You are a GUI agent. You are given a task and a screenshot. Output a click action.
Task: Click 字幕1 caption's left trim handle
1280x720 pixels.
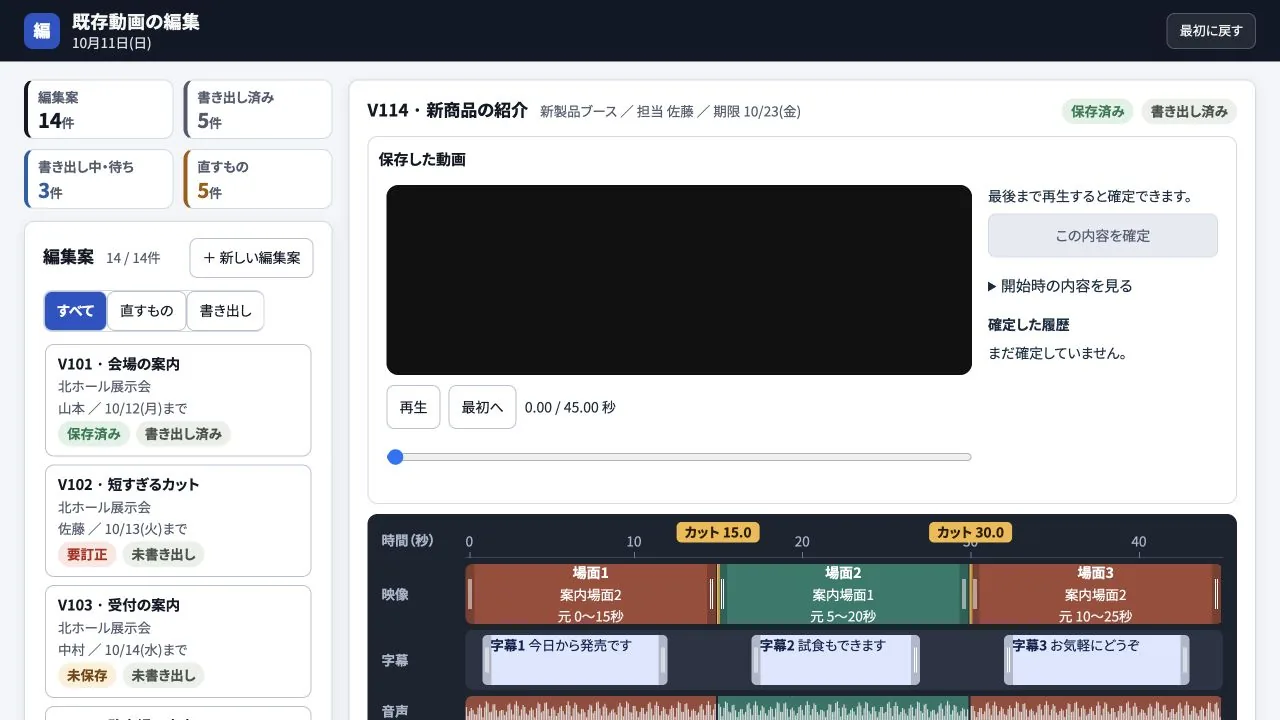click(488, 660)
